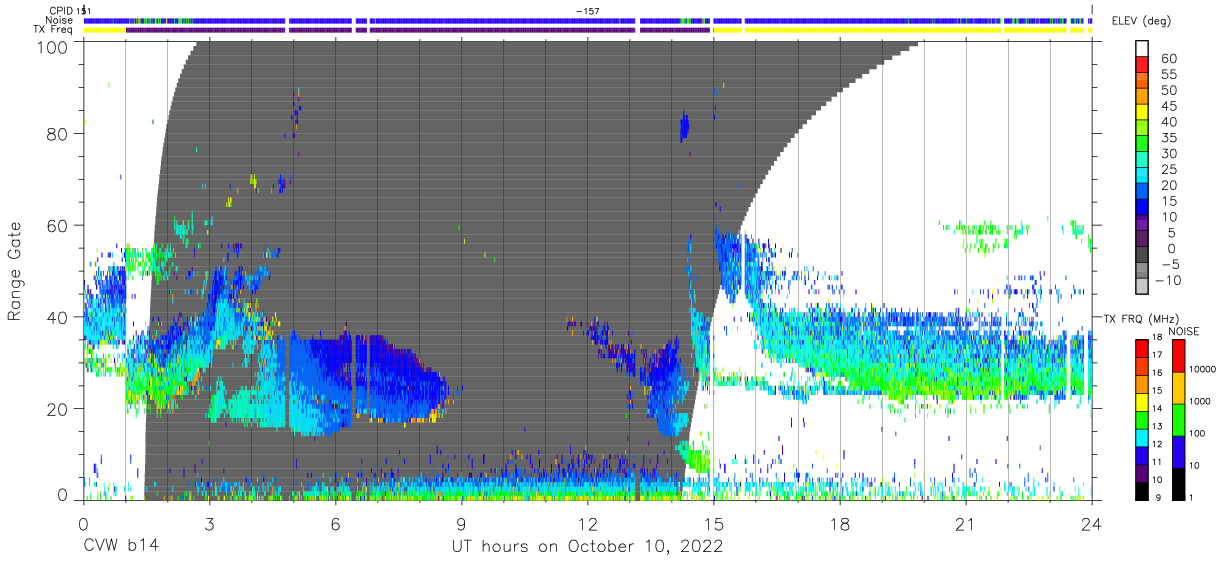This screenshot has height=567, width=1228.
Task: Click the '18' tick on the UT hours axis
Action: coord(840,523)
